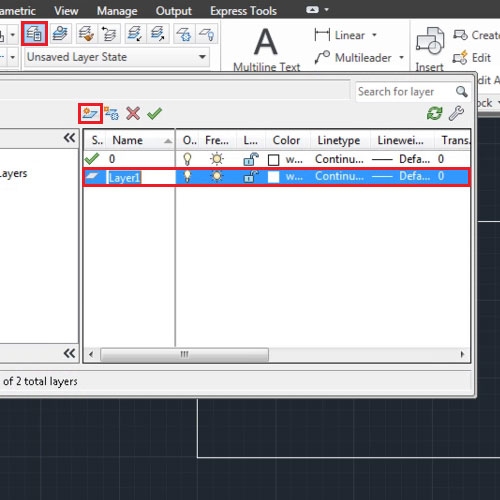Click the Layer Off icon
This screenshot has width=500, height=500.
(x=207, y=34)
